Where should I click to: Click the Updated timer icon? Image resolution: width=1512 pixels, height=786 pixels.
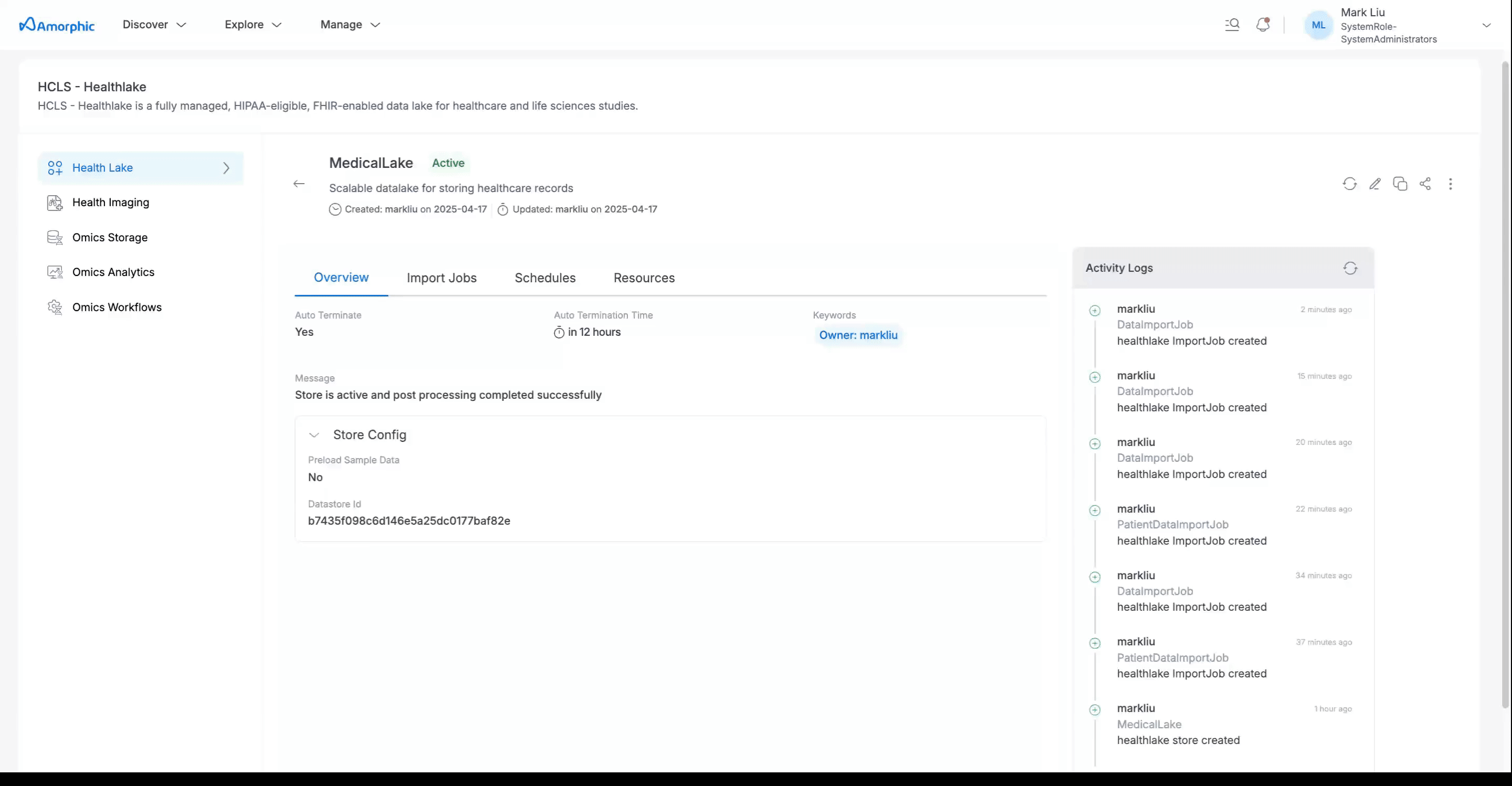pos(503,209)
